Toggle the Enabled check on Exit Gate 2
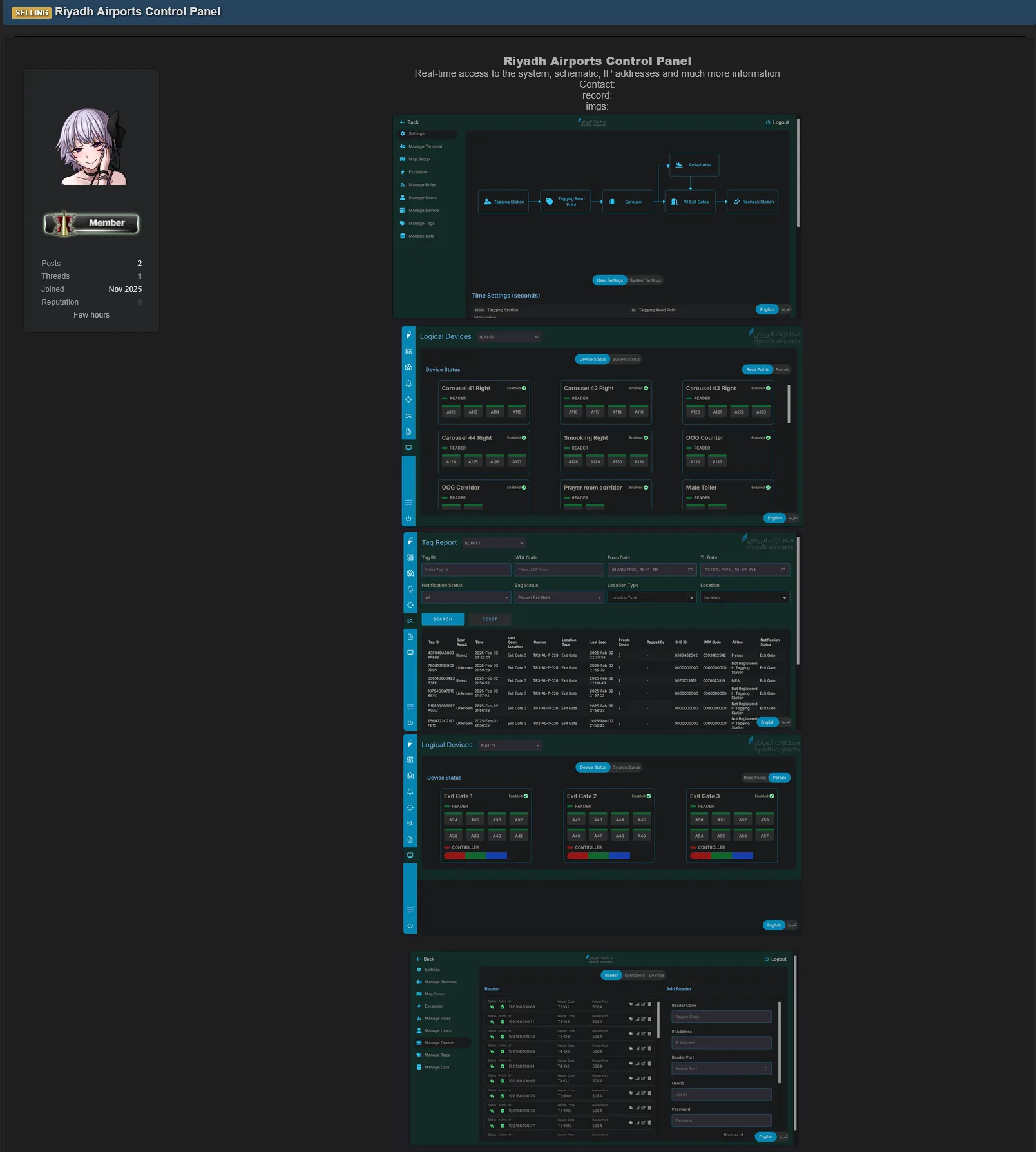 (x=648, y=796)
